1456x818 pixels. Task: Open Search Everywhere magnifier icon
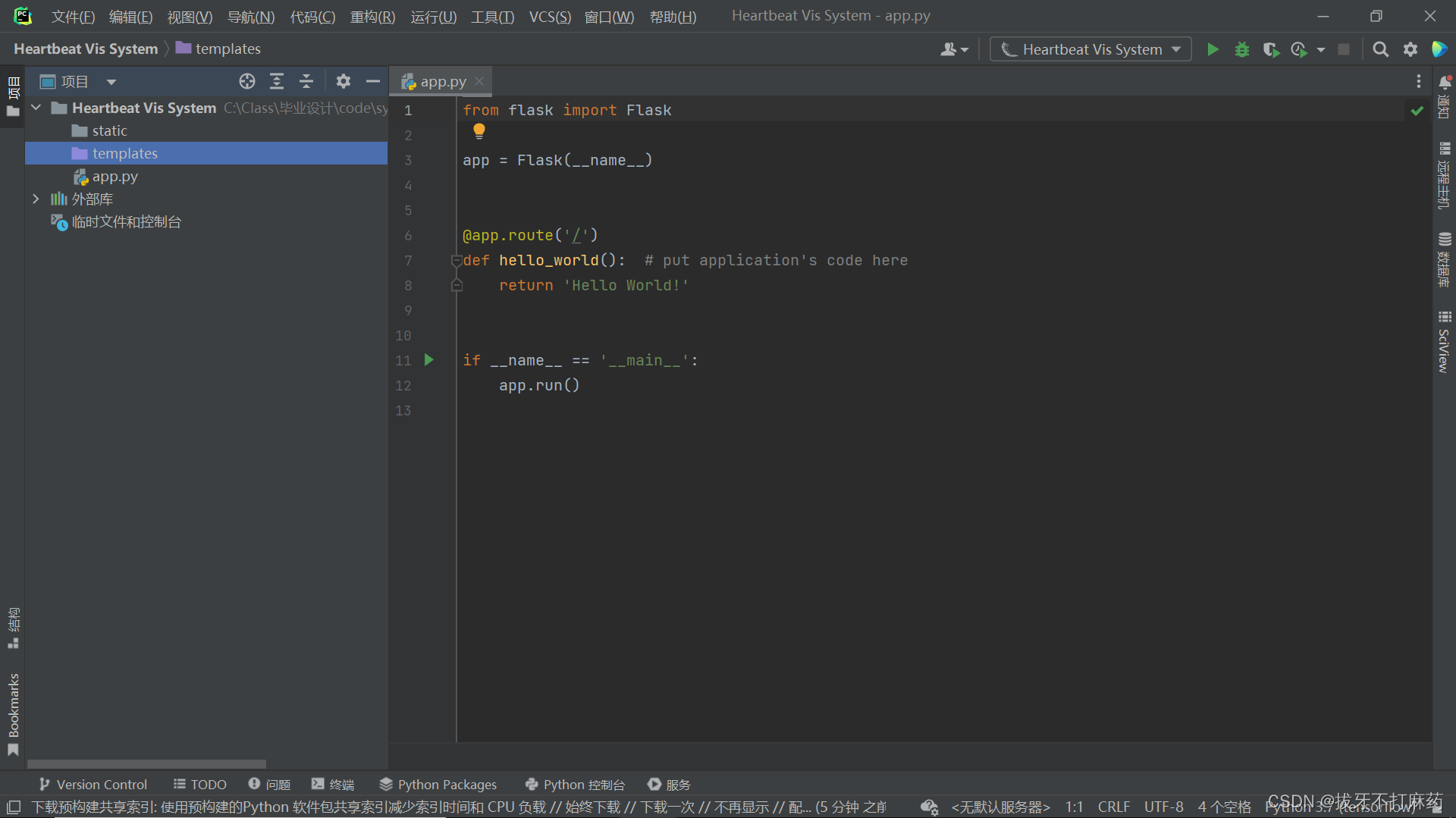pyautogui.click(x=1380, y=49)
